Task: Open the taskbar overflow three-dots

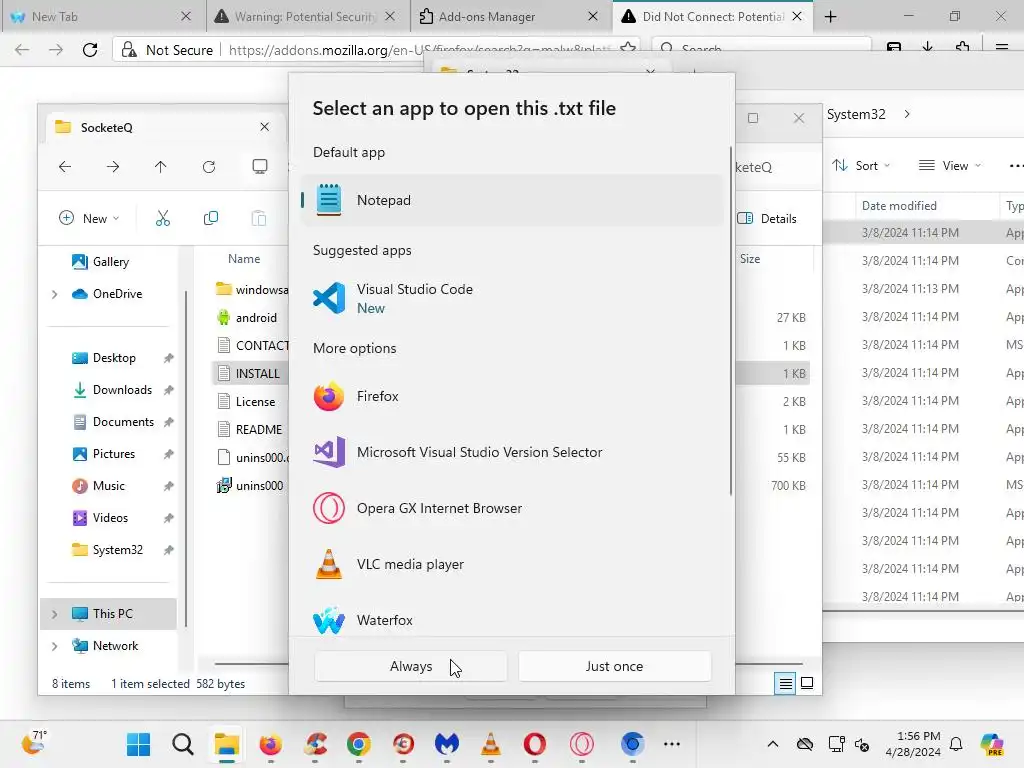Action: tap(671, 744)
